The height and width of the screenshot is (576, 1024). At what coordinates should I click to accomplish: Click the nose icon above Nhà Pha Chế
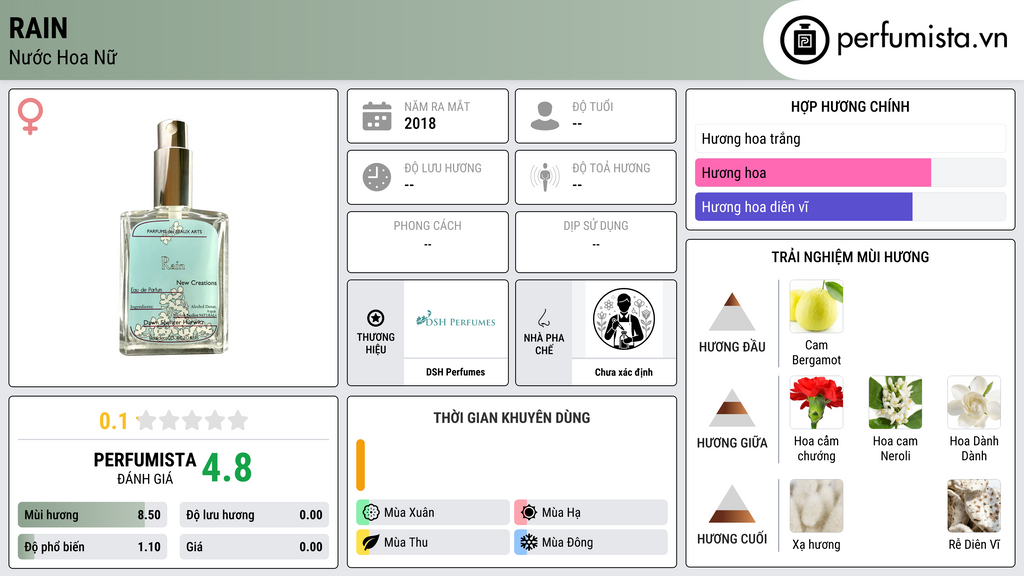[x=543, y=318]
